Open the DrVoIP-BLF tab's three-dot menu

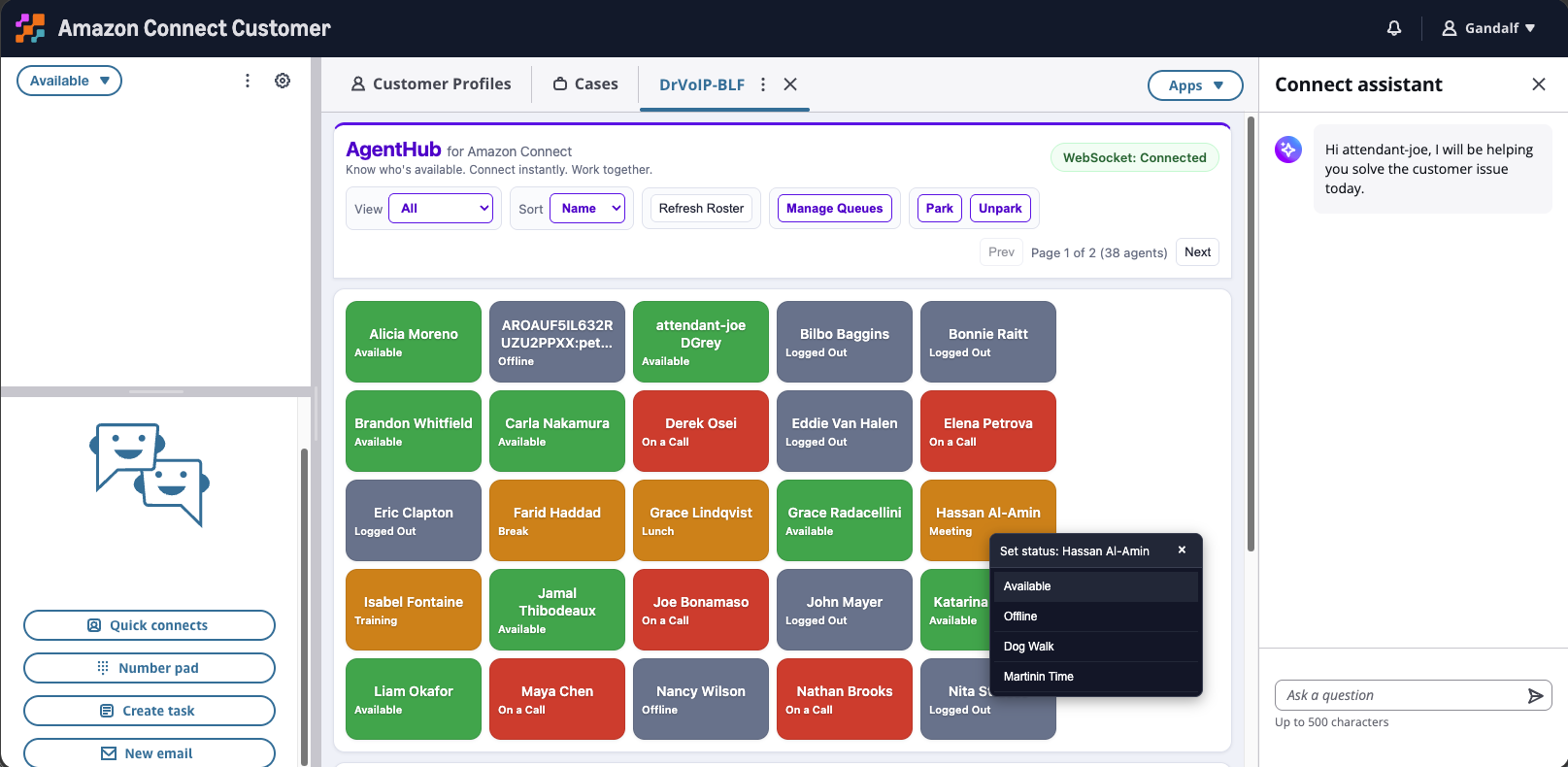(x=763, y=84)
